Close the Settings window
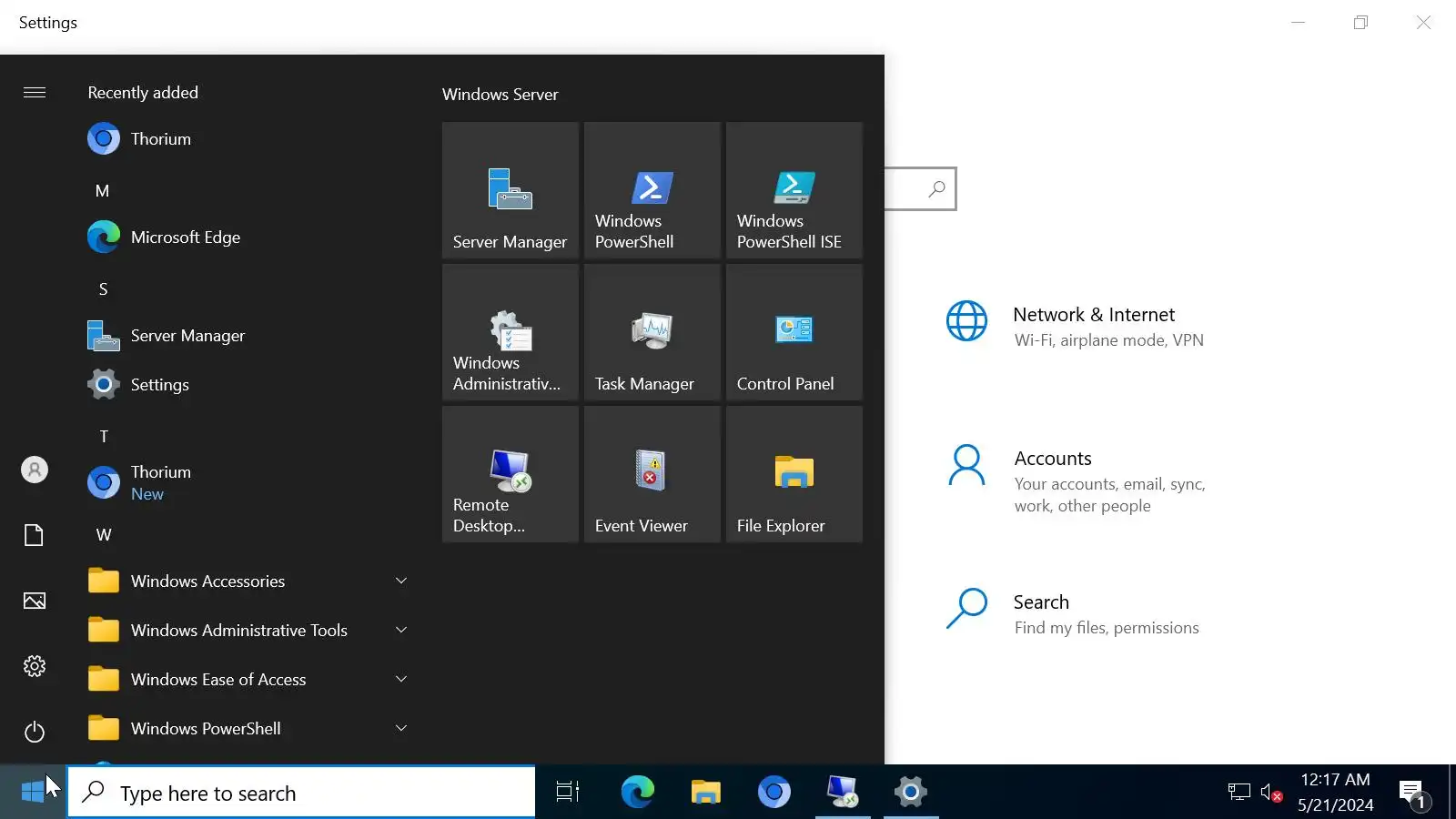The width and height of the screenshot is (1456, 819). pyautogui.click(x=1424, y=23)
